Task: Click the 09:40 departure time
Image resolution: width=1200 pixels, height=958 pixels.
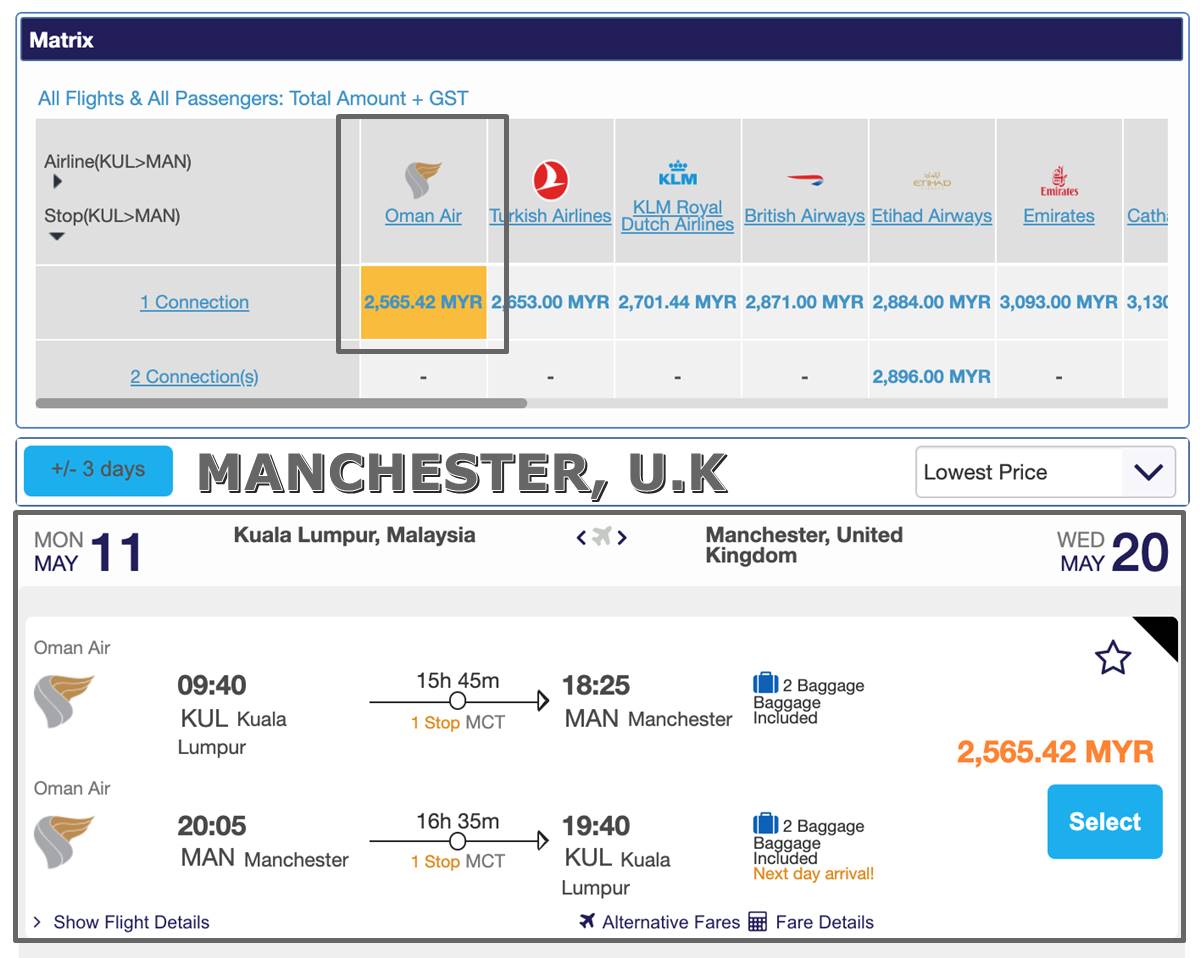Action: pyautogui.click(x=212, y=686)
